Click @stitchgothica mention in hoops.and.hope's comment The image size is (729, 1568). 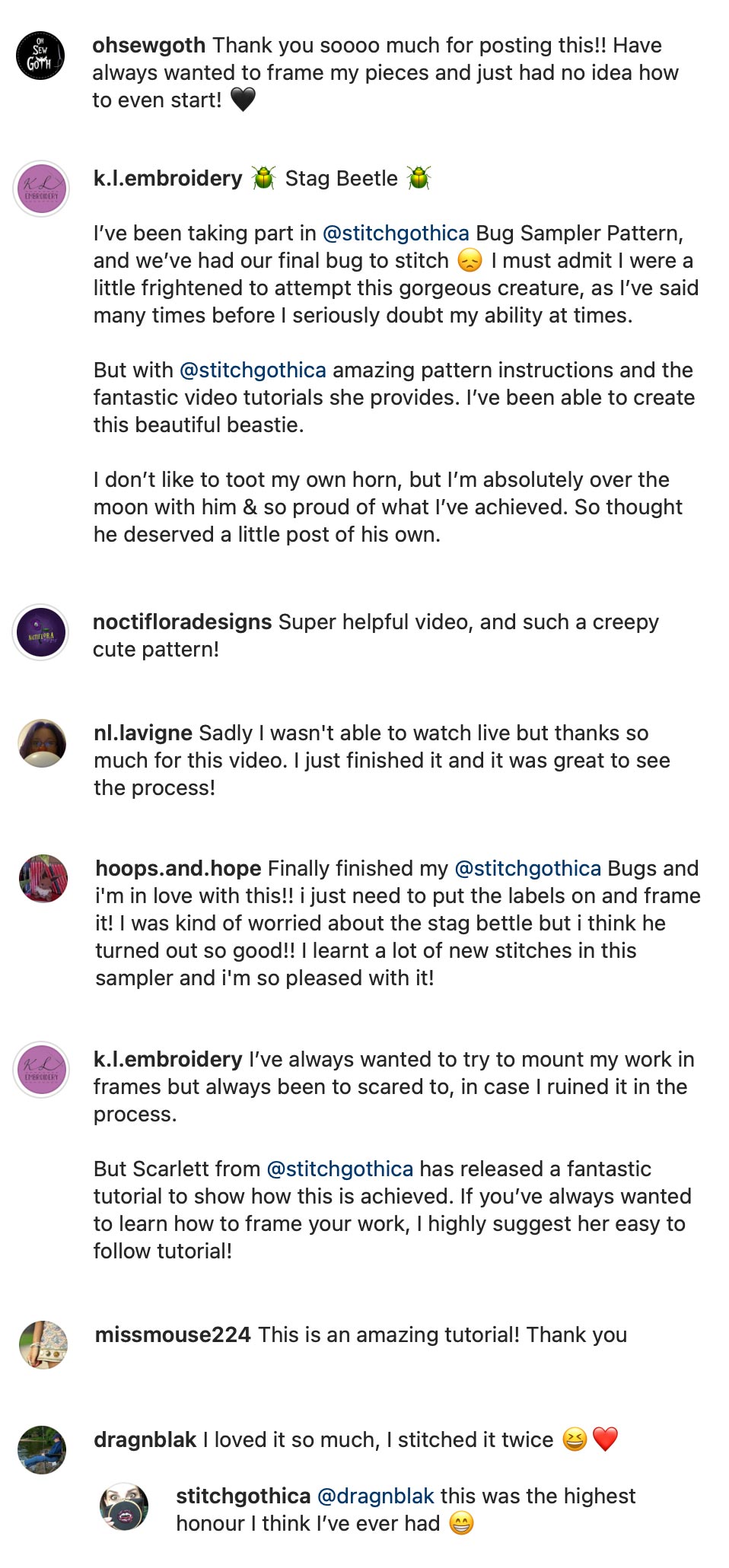click(x=527, y=868)
